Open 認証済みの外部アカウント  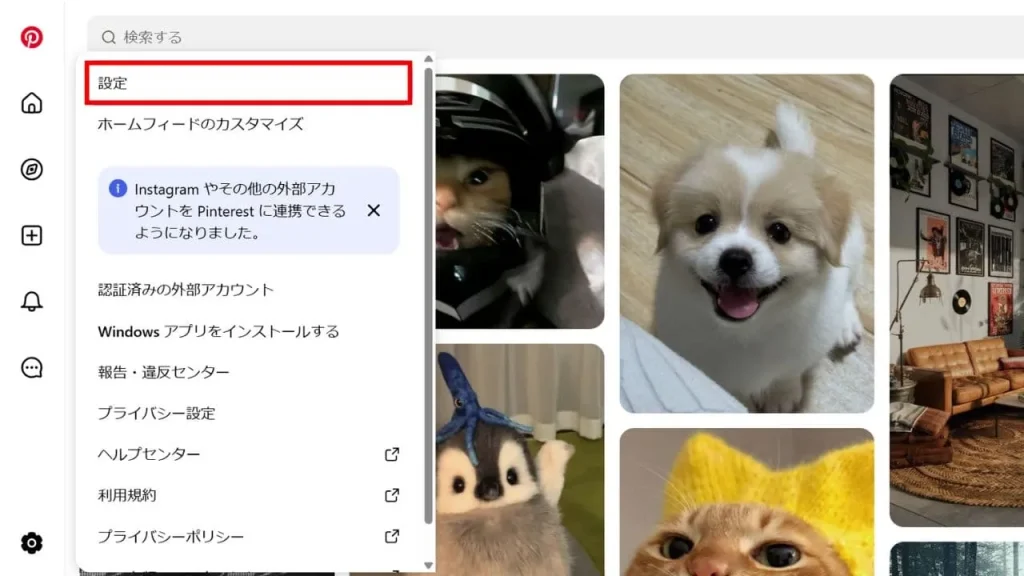point(185,289)
